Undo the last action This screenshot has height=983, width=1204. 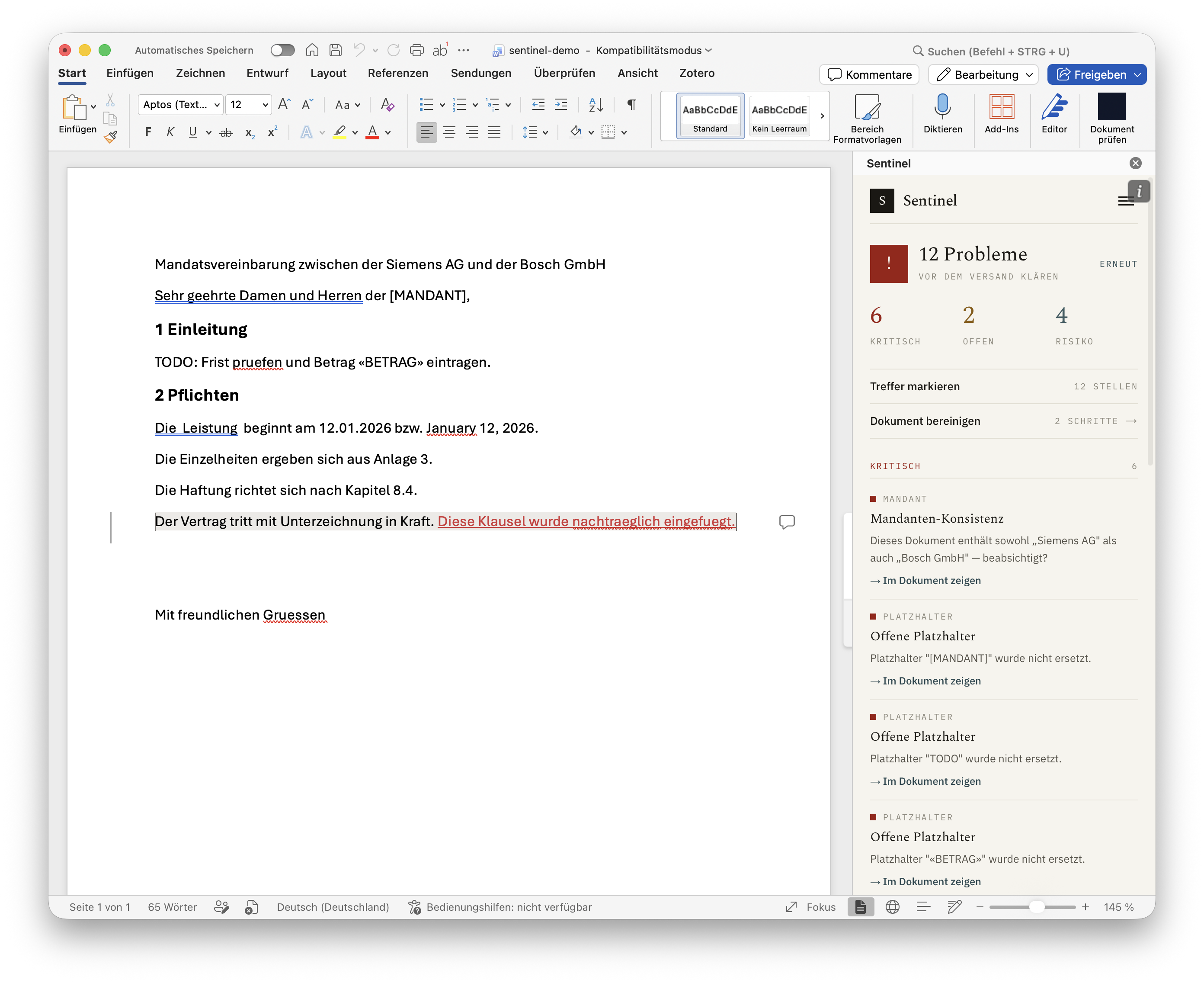pyautogui.click(x=359, y=50)
